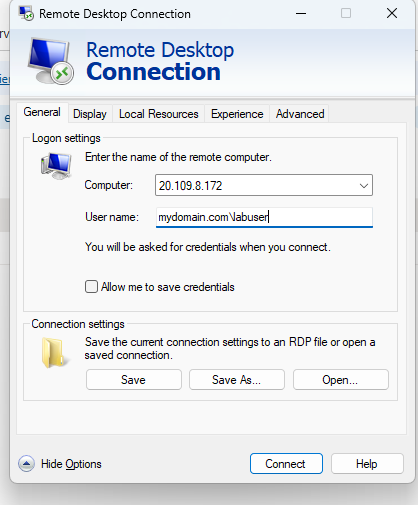This screenshot has height=505, width=418.
Task: Collapse options via Hide Options label
Action: 71,464
